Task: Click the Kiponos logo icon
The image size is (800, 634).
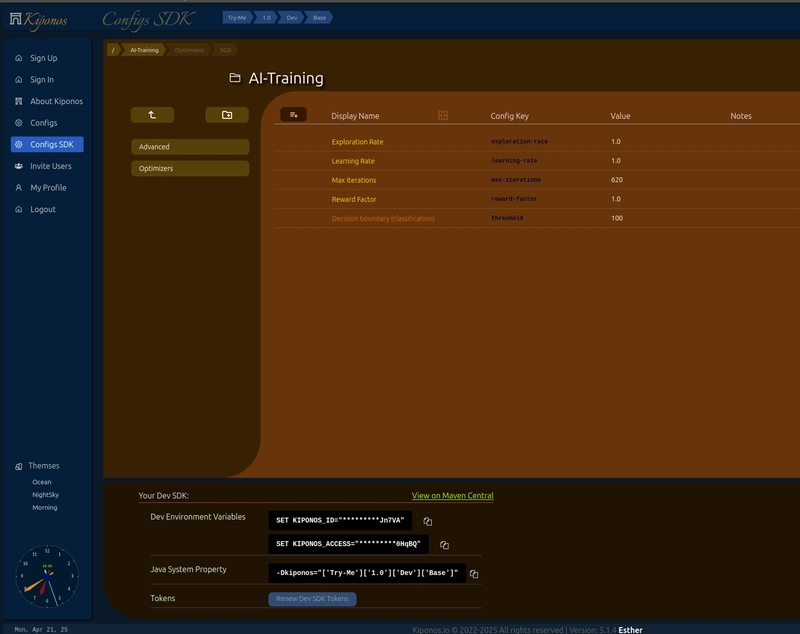Action: pos(16,19)
